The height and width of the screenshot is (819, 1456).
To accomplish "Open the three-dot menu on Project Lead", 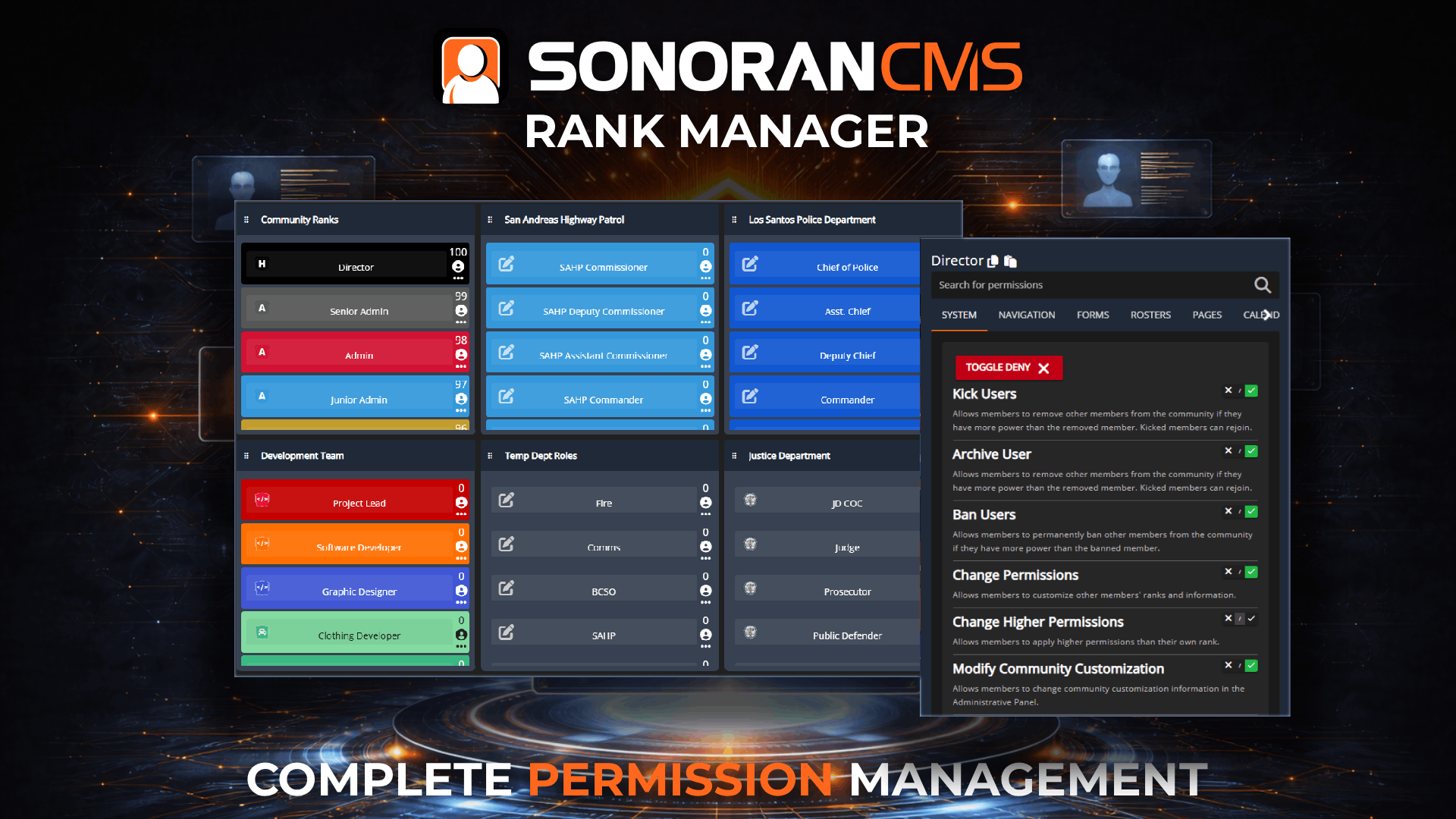I will tap(461, 514).
